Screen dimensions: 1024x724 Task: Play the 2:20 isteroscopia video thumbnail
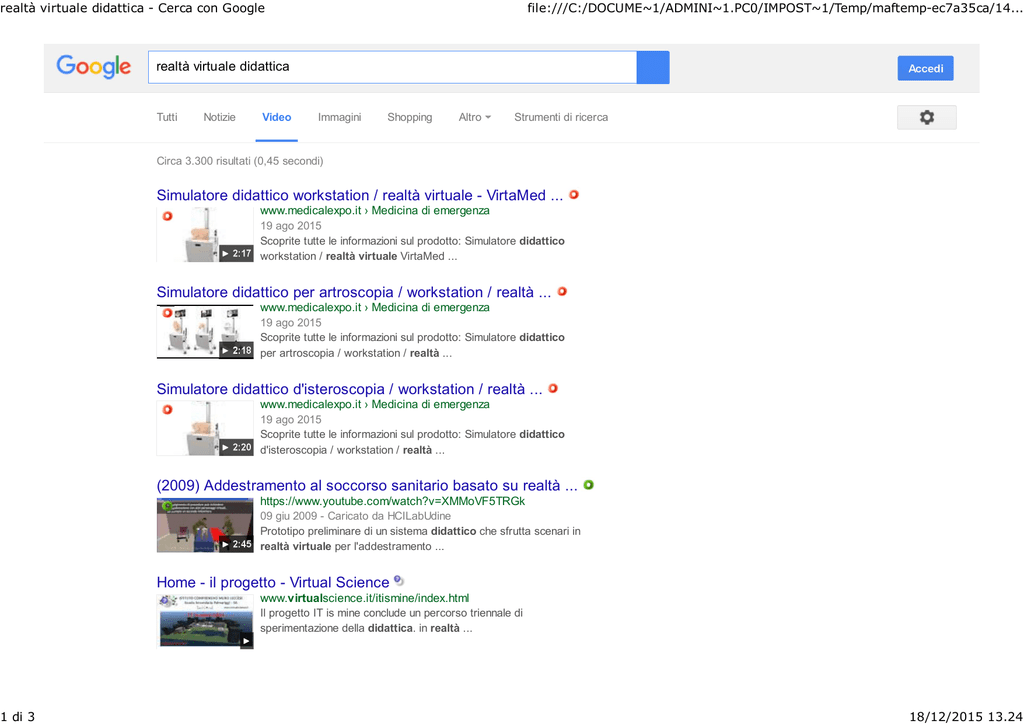coord(205,428)
